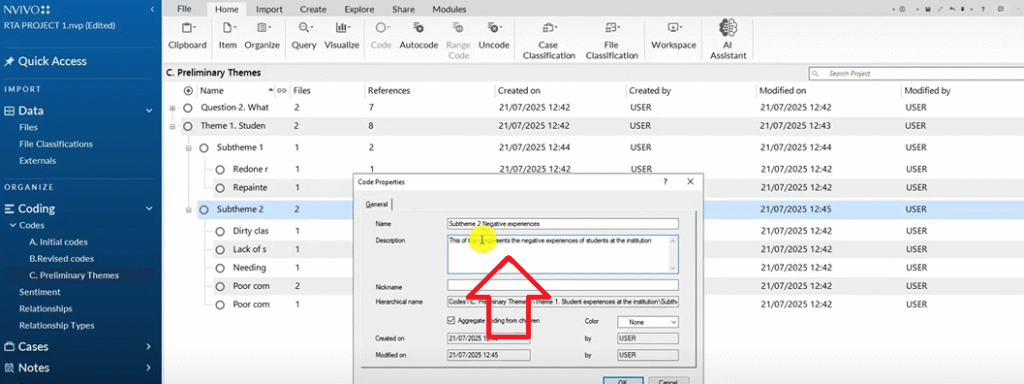This screenshot has width=1024, height=384.
Task: Click the Name field in Code Properties
Action: [563, 223]
